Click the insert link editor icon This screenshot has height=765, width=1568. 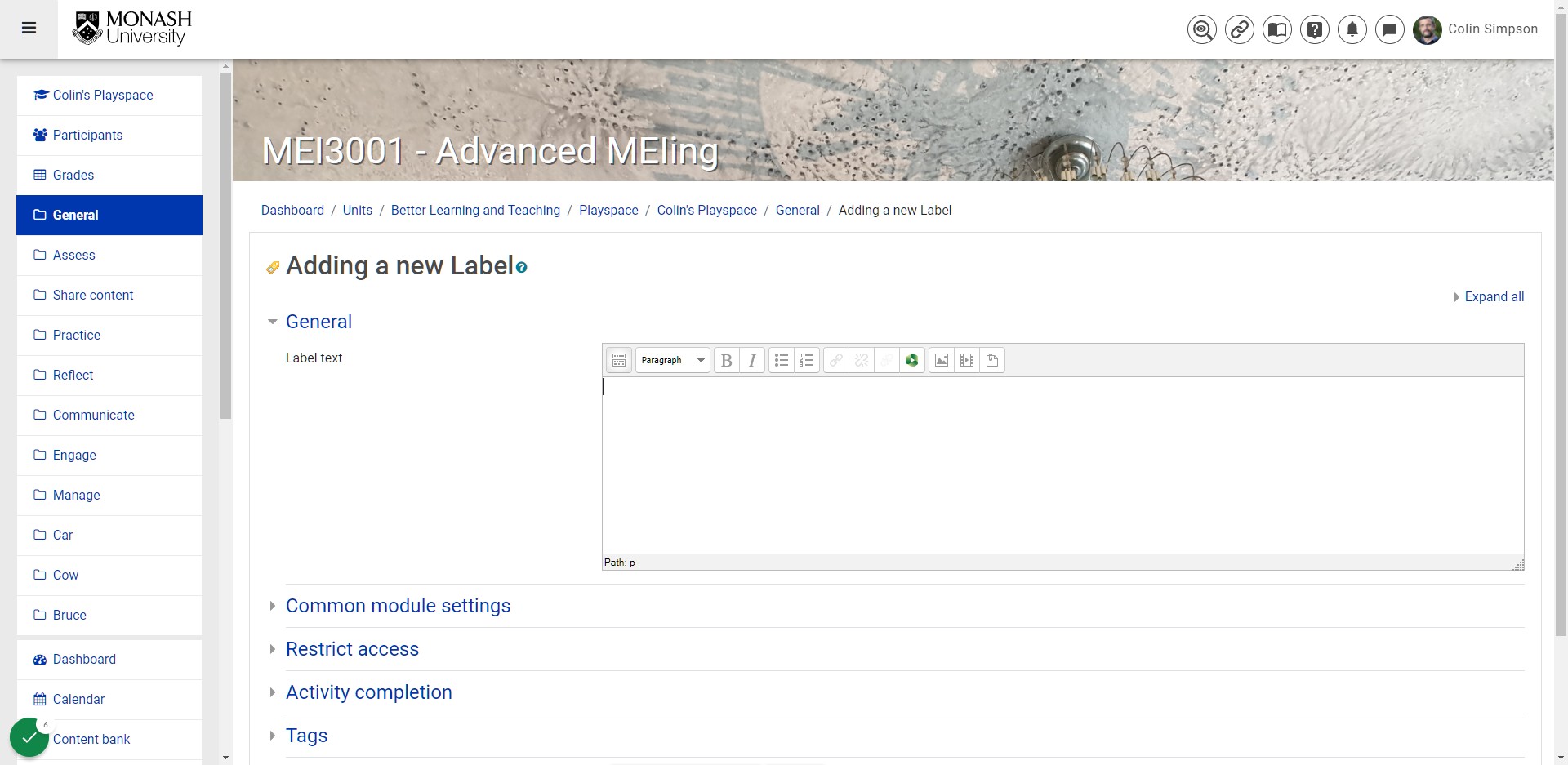(x=836, y=360)
